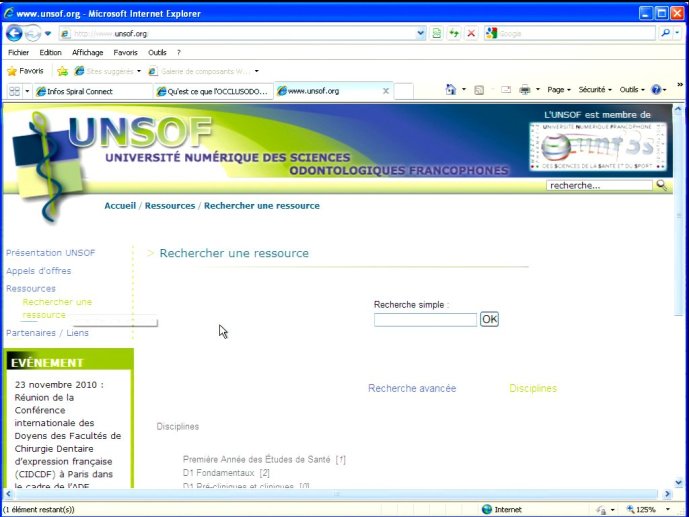Click the browser Back arrow button
Image resolution: width=689 pixels, height=517 pixels.
[14, 33]
